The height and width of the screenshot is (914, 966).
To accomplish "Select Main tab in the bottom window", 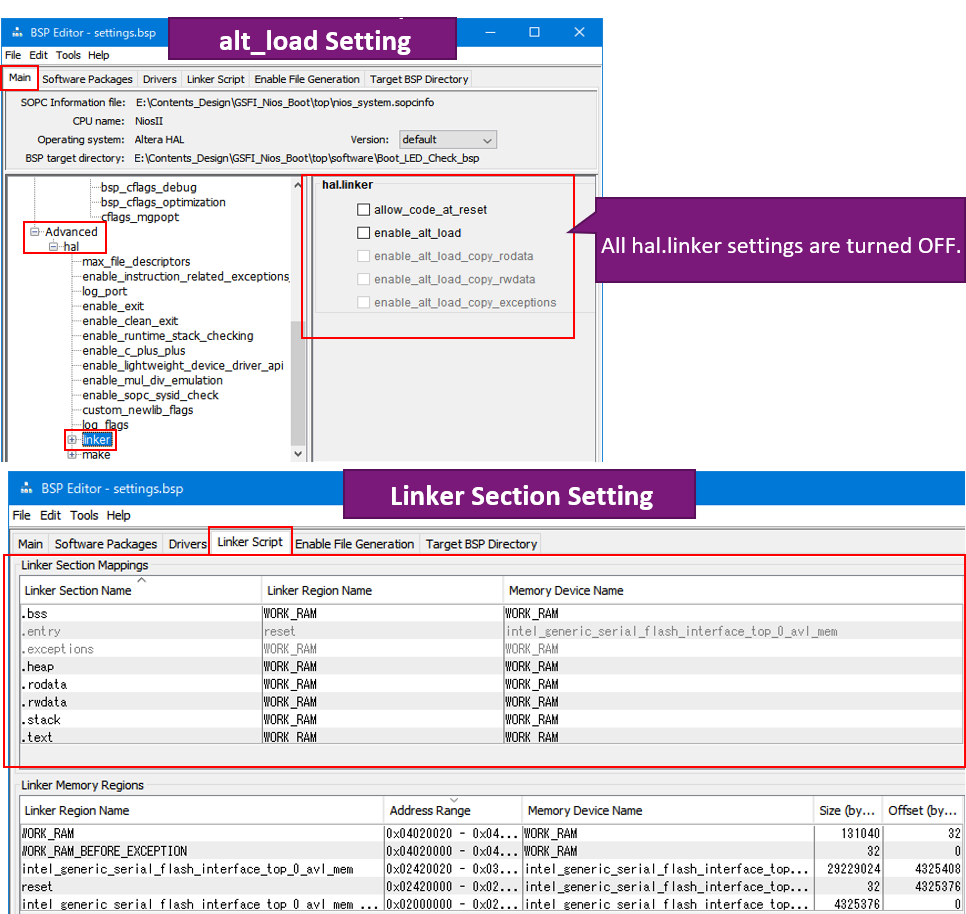I will (x=30, y=544).
